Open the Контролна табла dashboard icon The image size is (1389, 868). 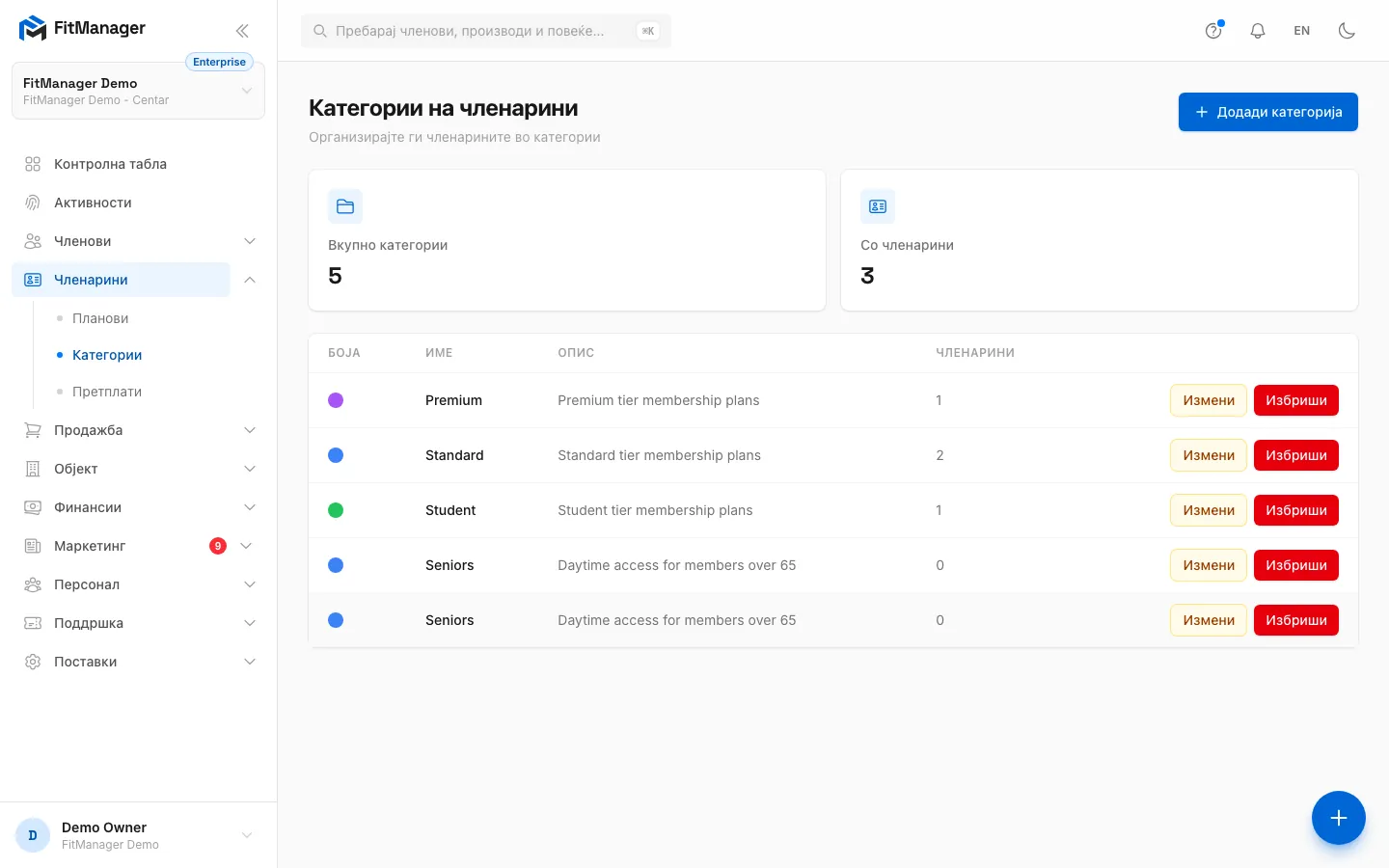[33, 164]
